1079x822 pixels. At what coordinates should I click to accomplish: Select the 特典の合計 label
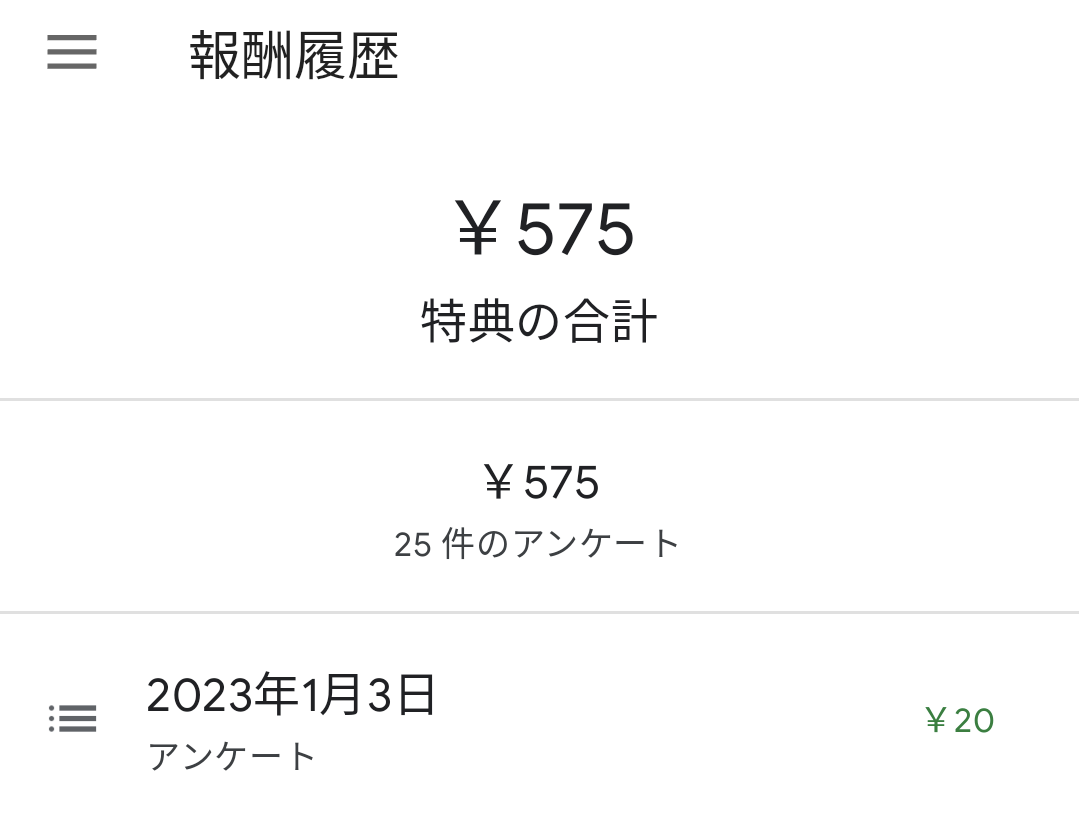point(539,323)
